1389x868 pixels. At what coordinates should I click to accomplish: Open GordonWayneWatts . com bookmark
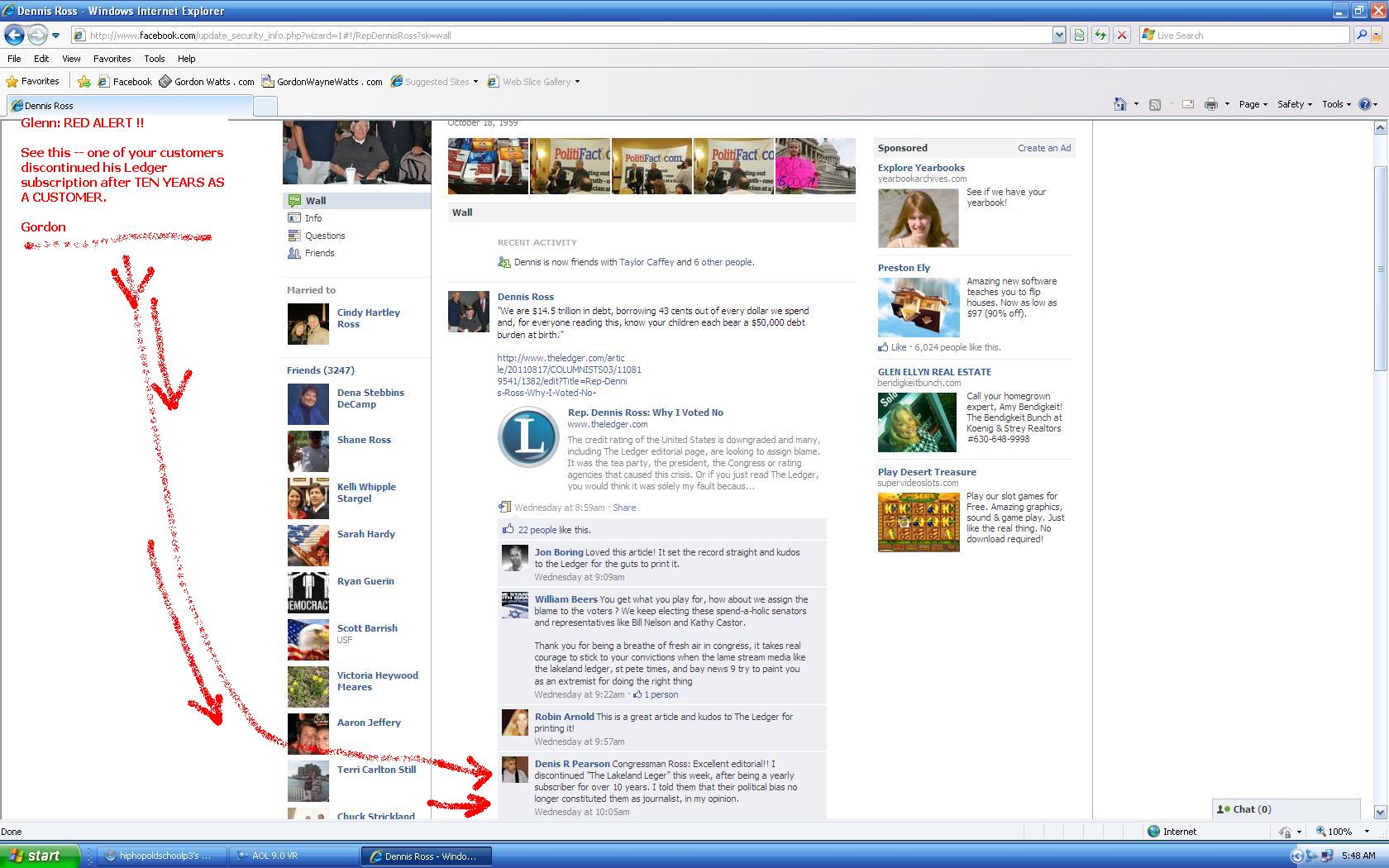[x=322, y=81]
